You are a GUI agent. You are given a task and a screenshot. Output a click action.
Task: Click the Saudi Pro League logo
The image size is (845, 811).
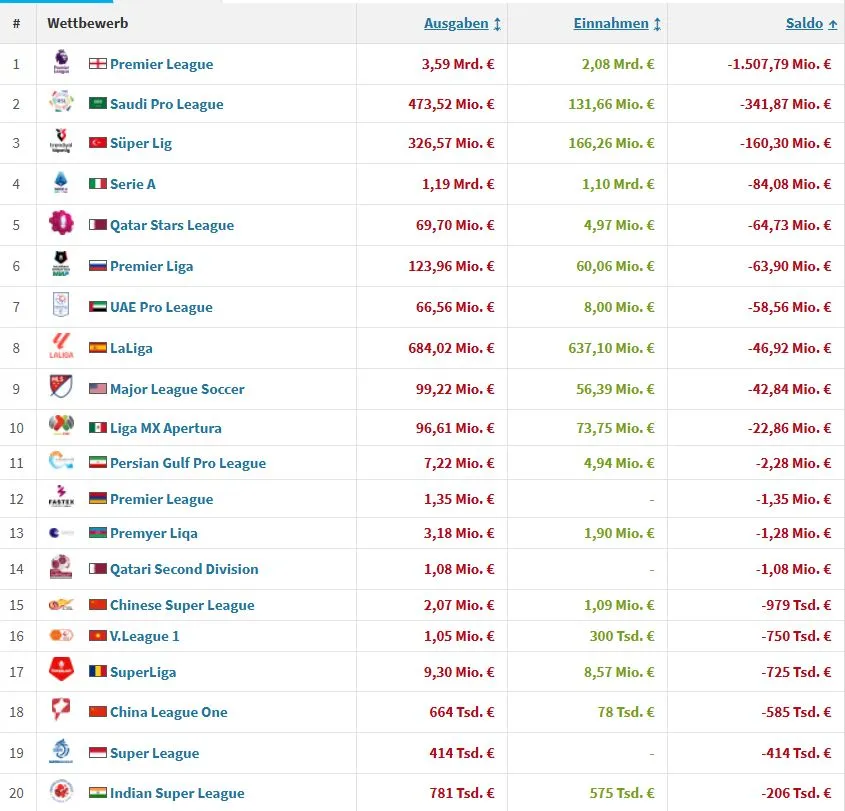61,101
